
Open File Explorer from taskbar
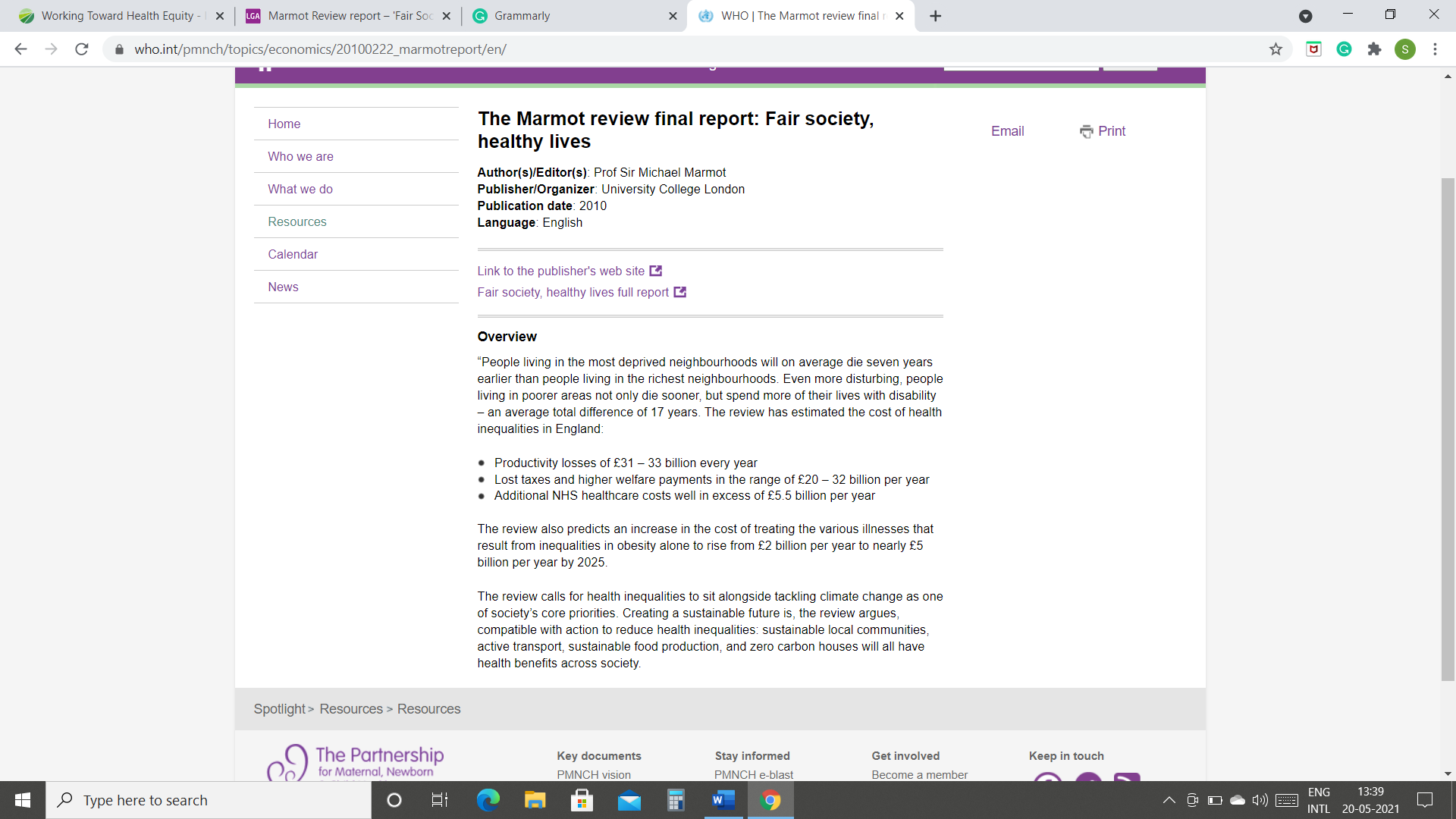[535, 800]
